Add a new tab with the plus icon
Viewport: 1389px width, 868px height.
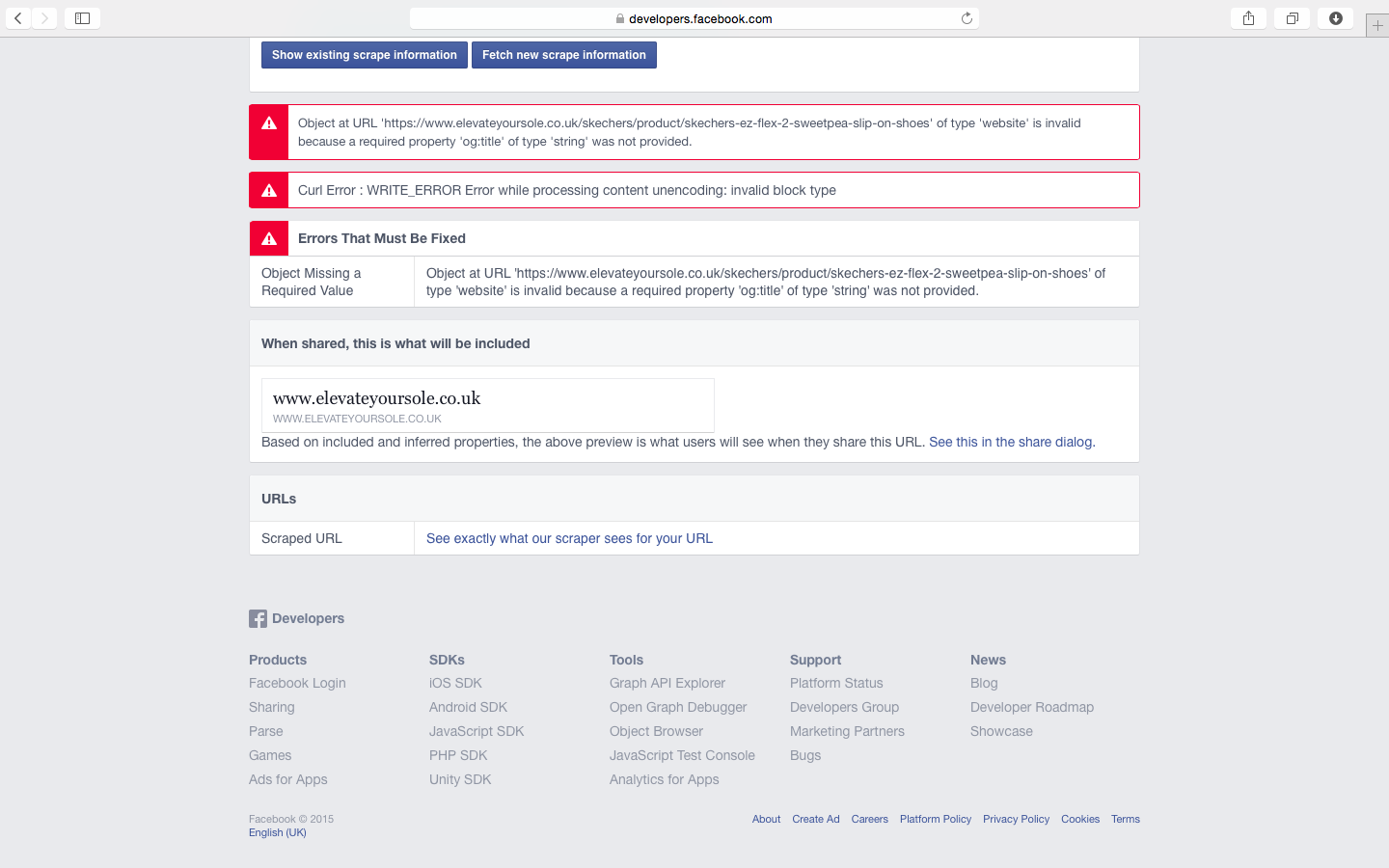tap(1377, 26)
